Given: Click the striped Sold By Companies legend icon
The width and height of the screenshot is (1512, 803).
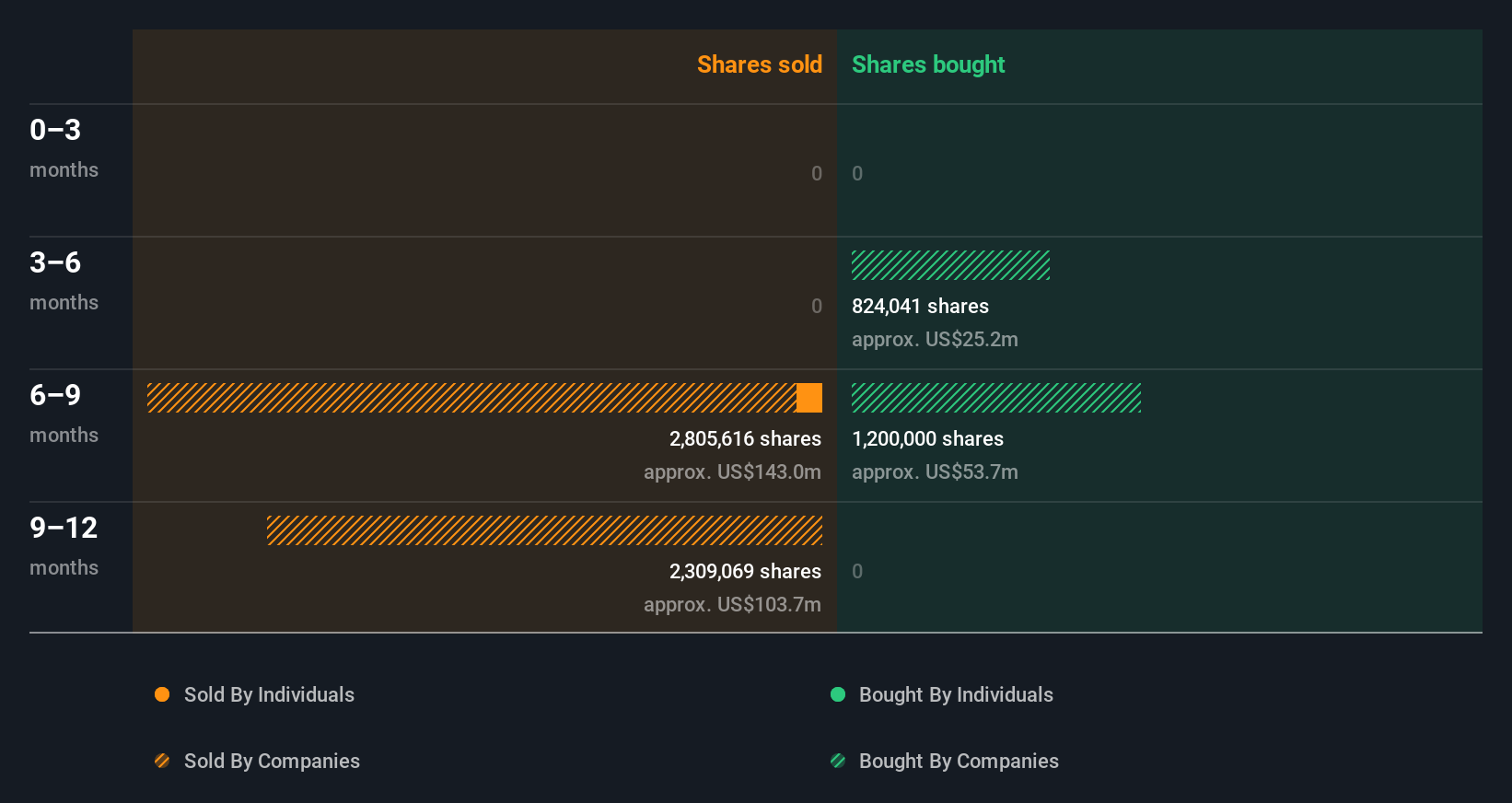Looking at the screenshot, I should [x=162, y=761].
